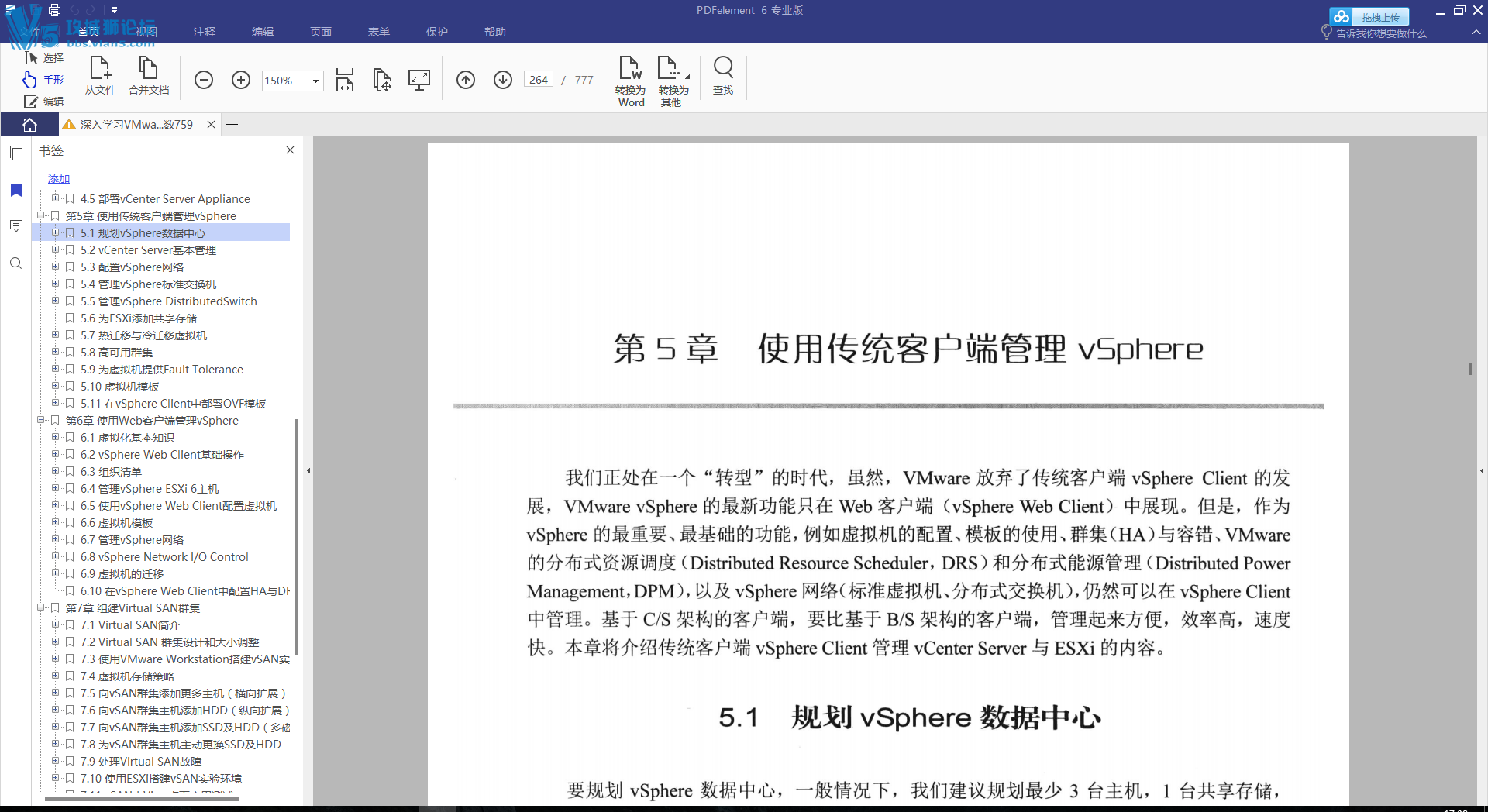Open 合并文档 to merge documents
The image size is (1488, 812).
pyautogui.click(x=148, y=77)
